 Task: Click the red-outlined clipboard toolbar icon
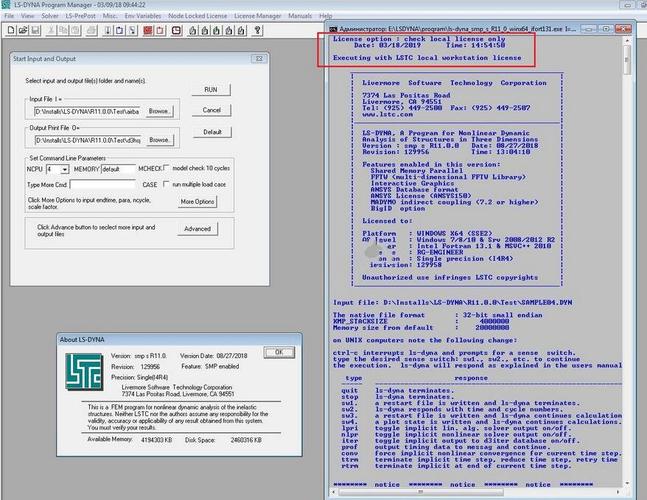[161, 30]
